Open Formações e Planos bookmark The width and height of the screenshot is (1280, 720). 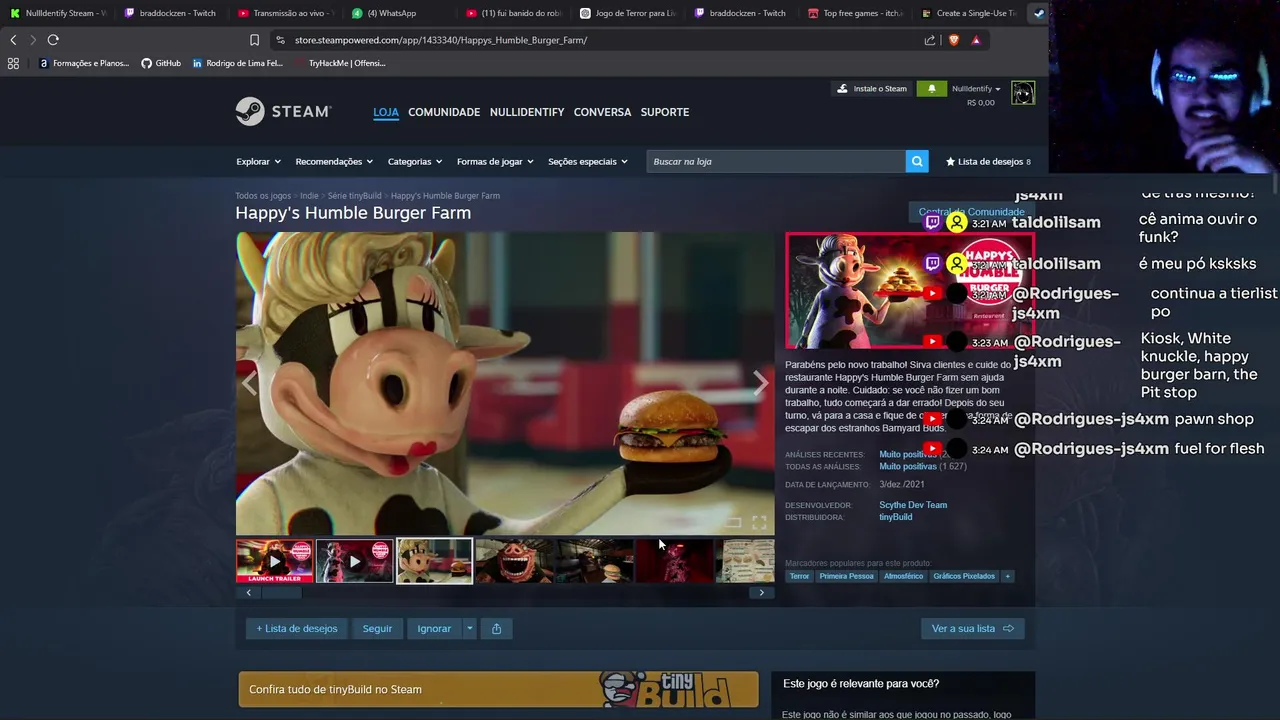84,63
